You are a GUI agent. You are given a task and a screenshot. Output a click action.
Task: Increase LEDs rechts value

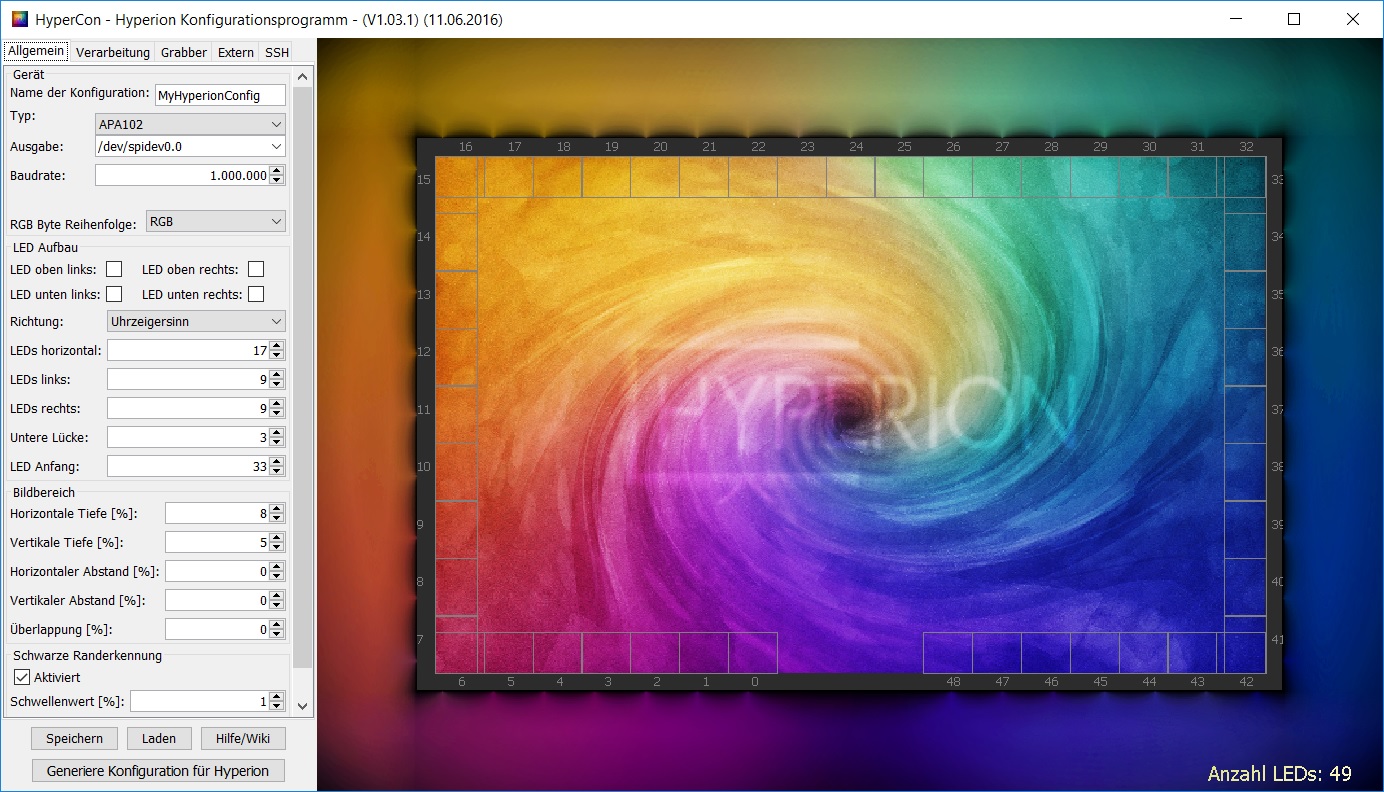pyautogui.click(x=277, y=403)
